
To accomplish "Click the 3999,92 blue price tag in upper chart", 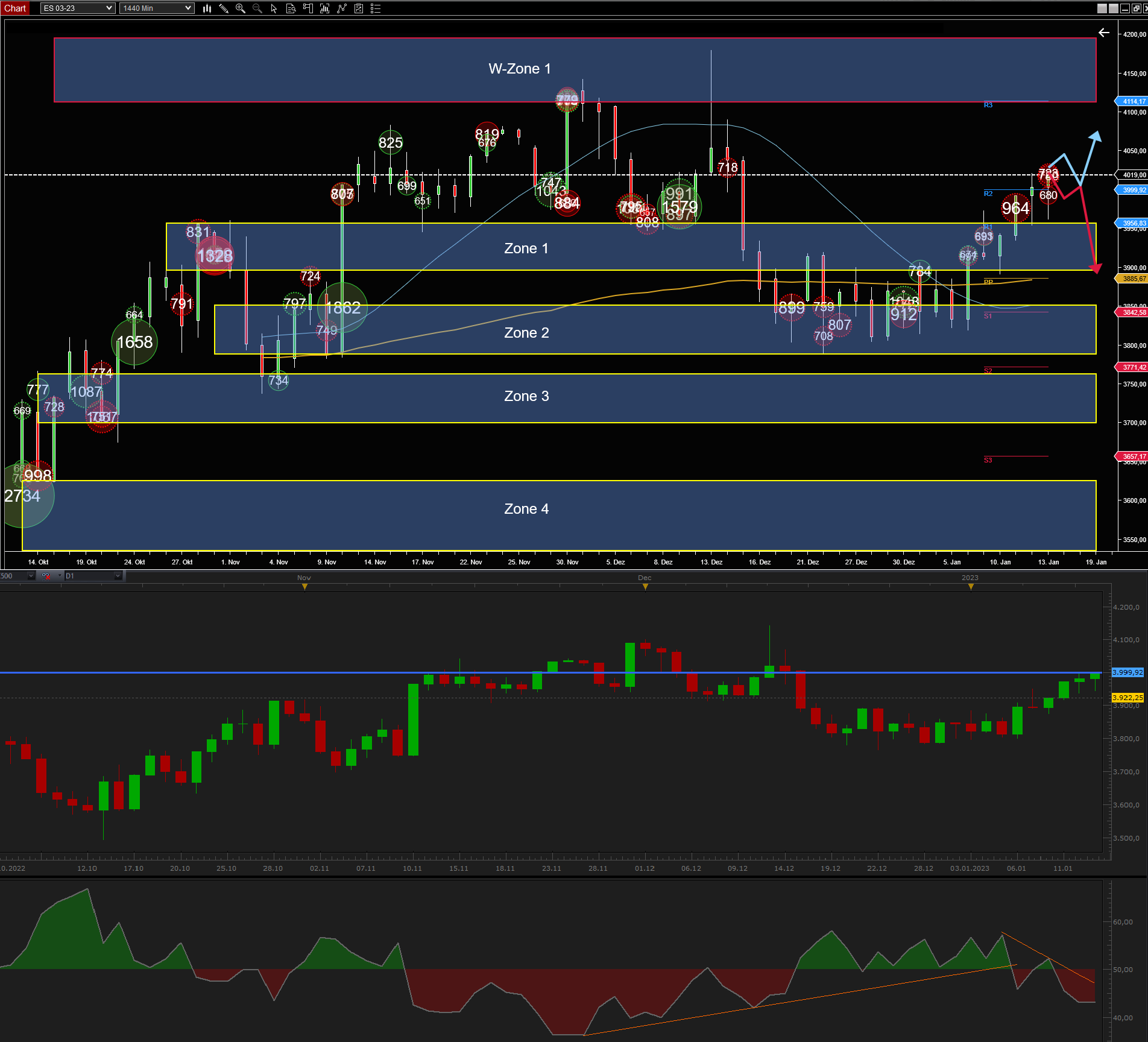I will [x=1132, y=190].
